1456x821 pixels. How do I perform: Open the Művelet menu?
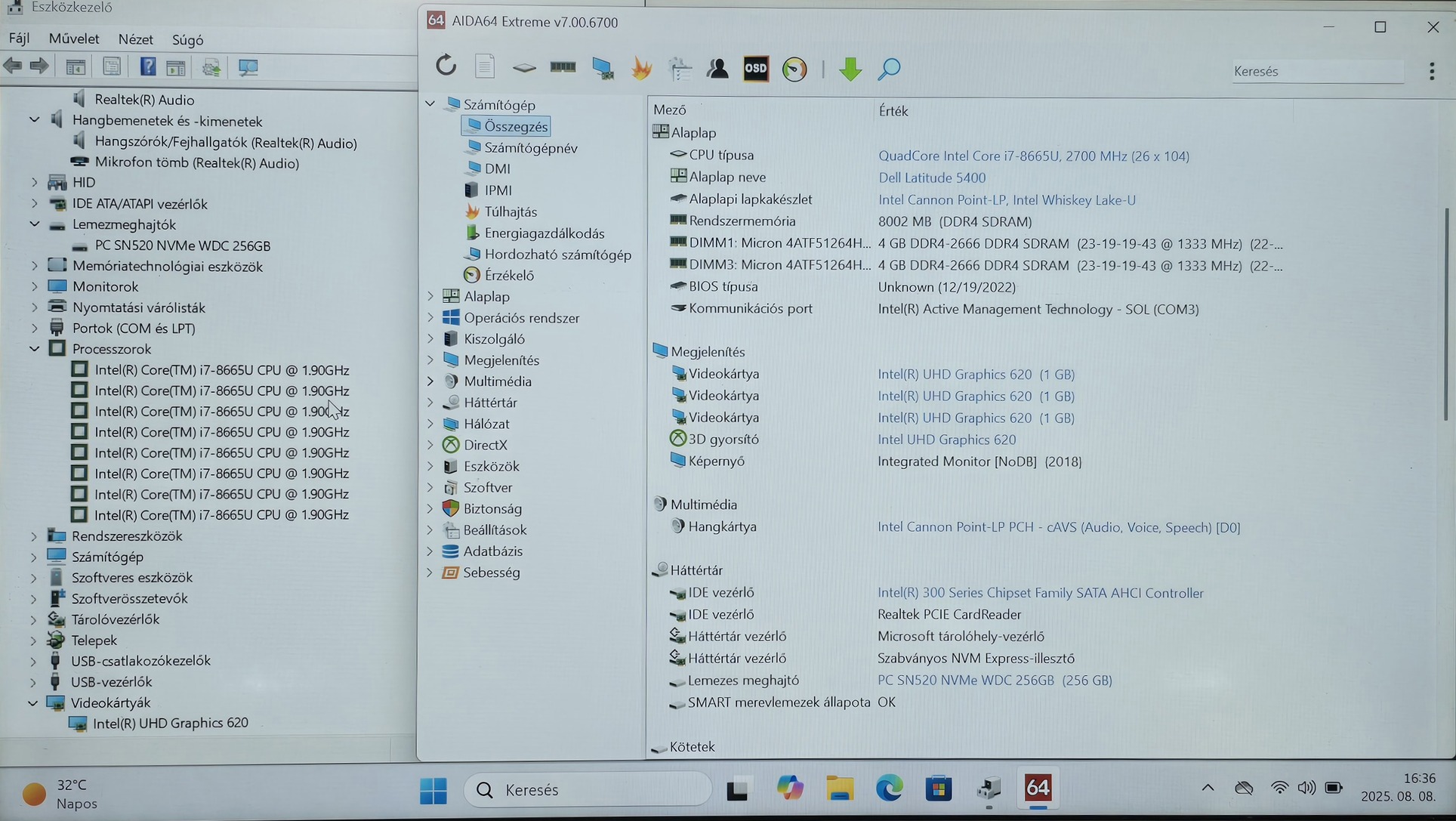coord(73,39)
